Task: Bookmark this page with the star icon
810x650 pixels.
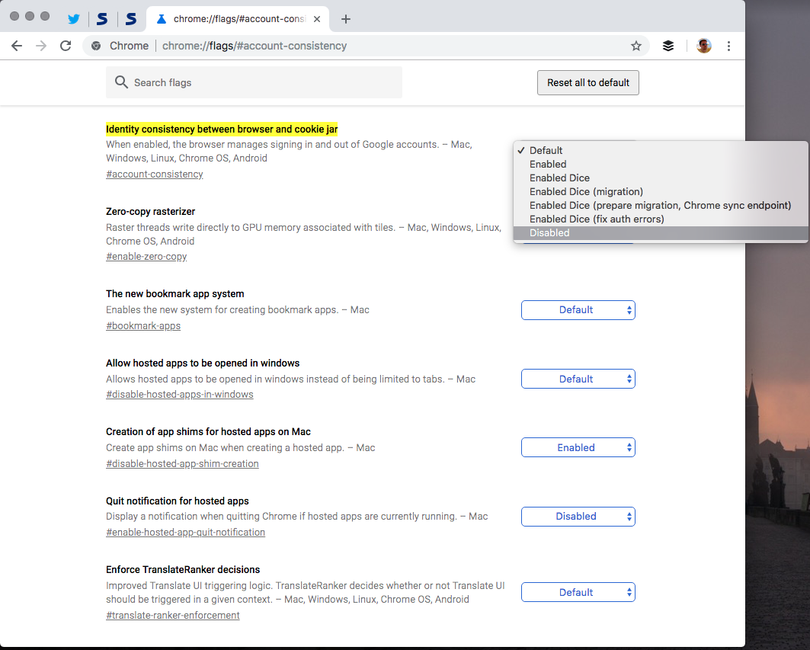Action: tap(637, 45)
